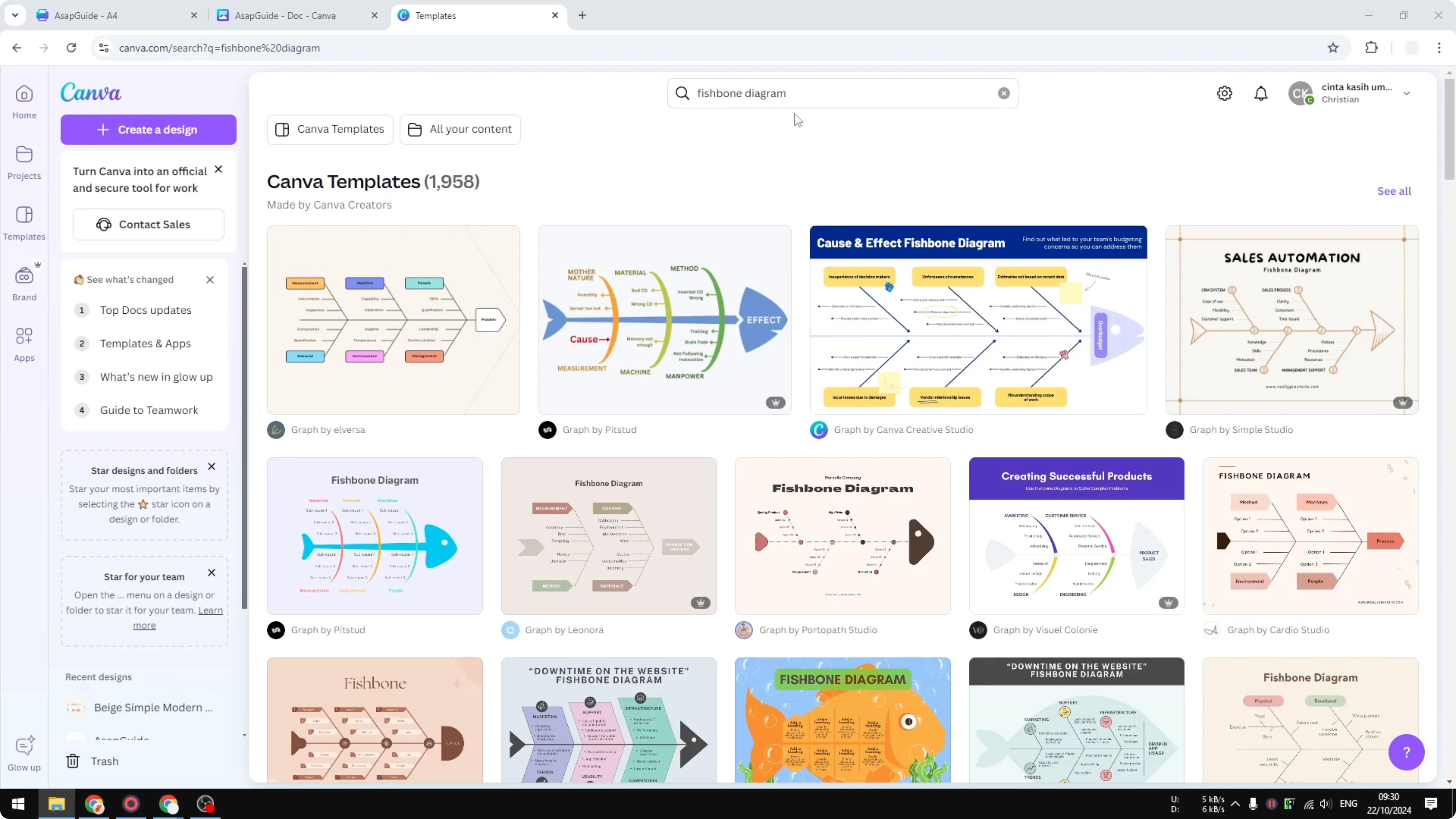Screen dimensions: 1456x819
Task: Open Canva settings via gear icon
Action: [x=1224, y=93]
